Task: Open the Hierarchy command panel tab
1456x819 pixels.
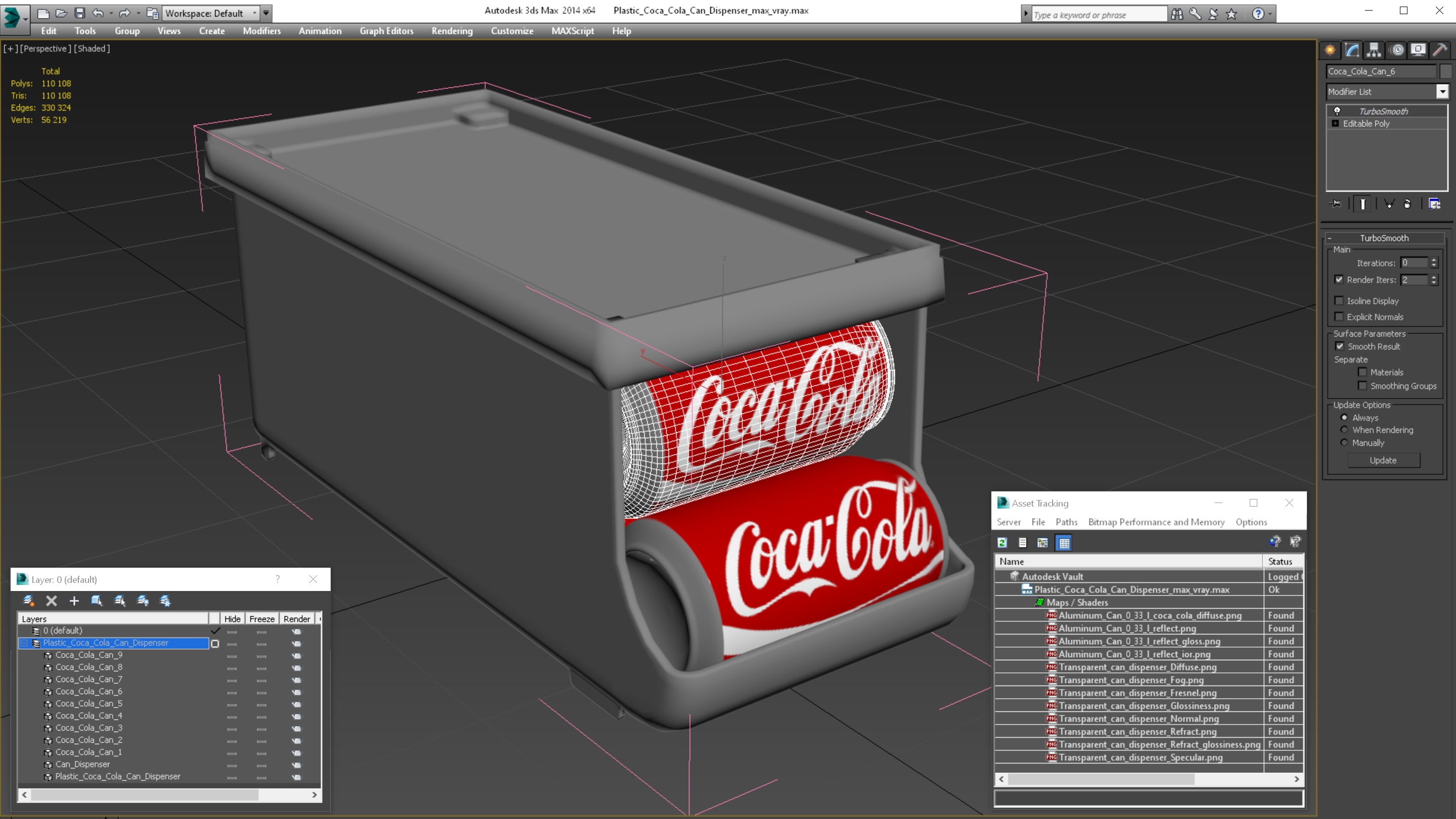Action: tap(1374, 50)
